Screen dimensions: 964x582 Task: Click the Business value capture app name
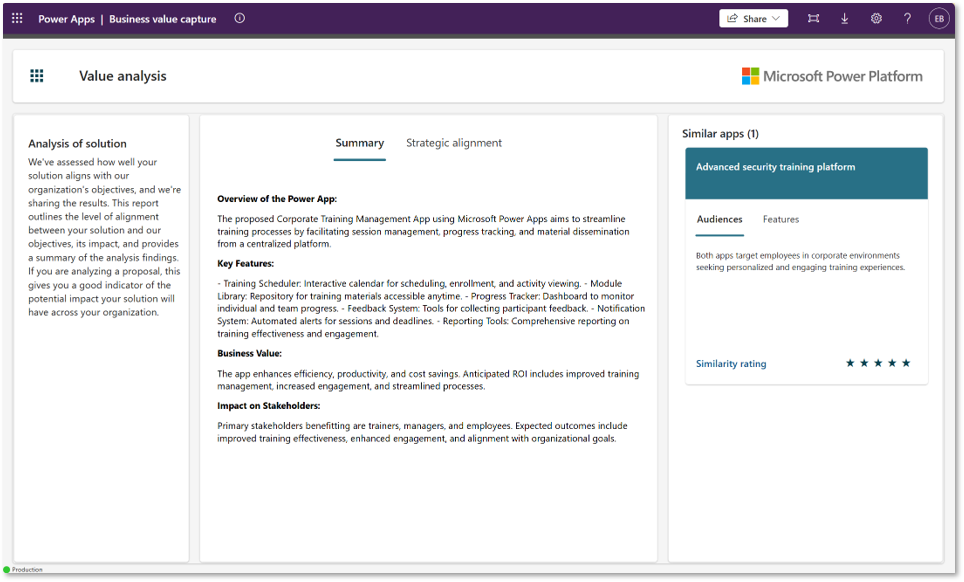[162, 19]
